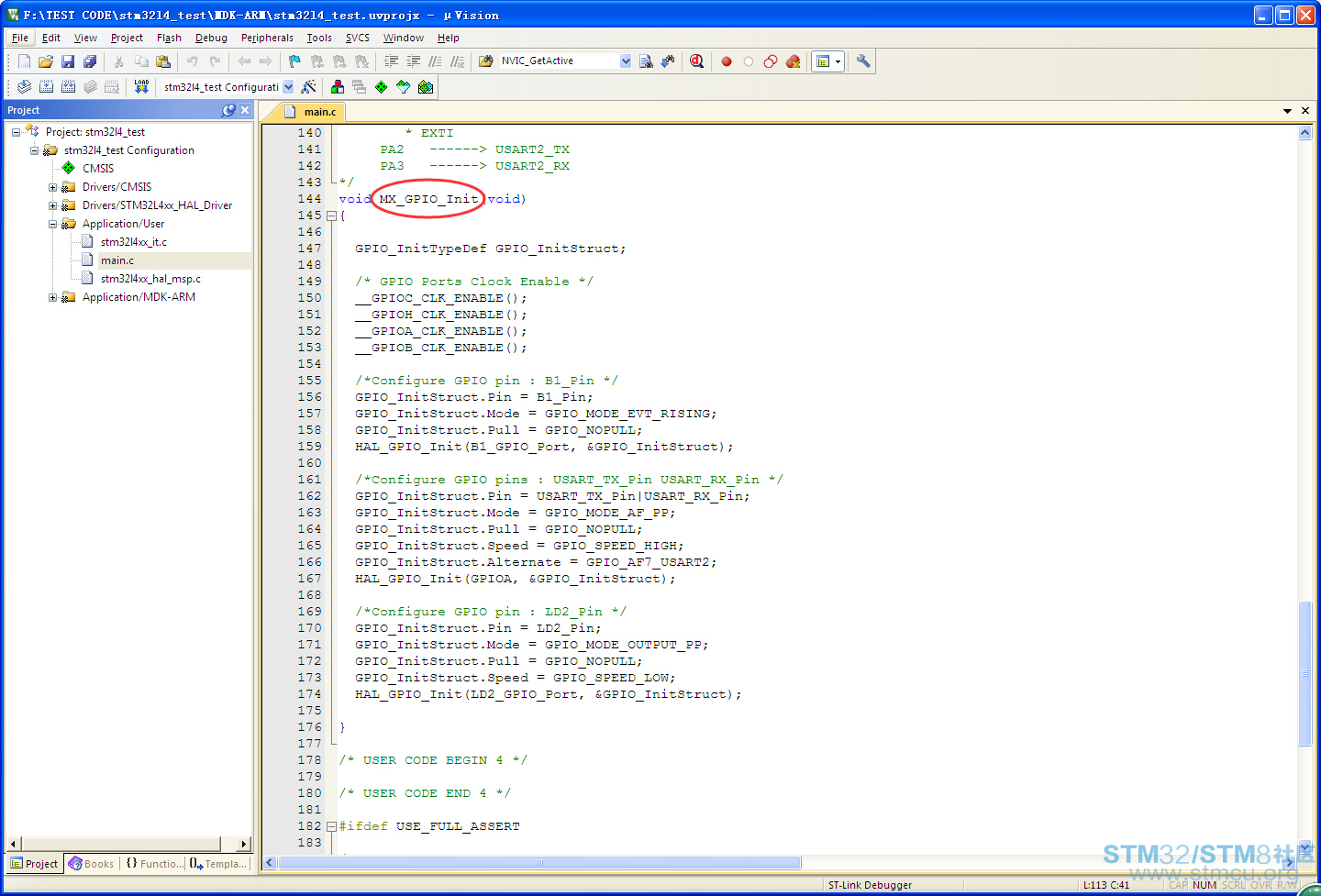Click the Disable All Breakpoints icon

tap(771, 61)
